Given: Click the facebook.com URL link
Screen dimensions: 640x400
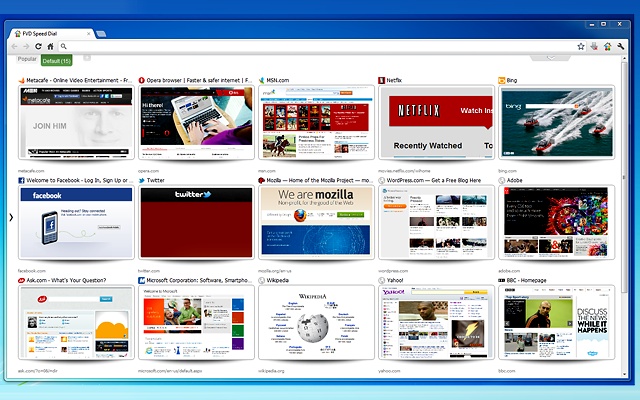Looking at the screenshot, I should (x=33, y=271).
